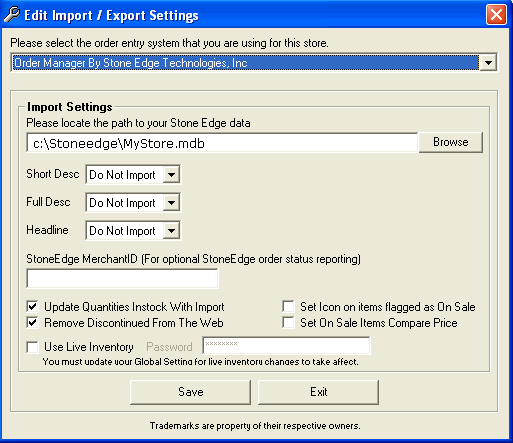Click the live inventory Password field

[x=286, y=345]
